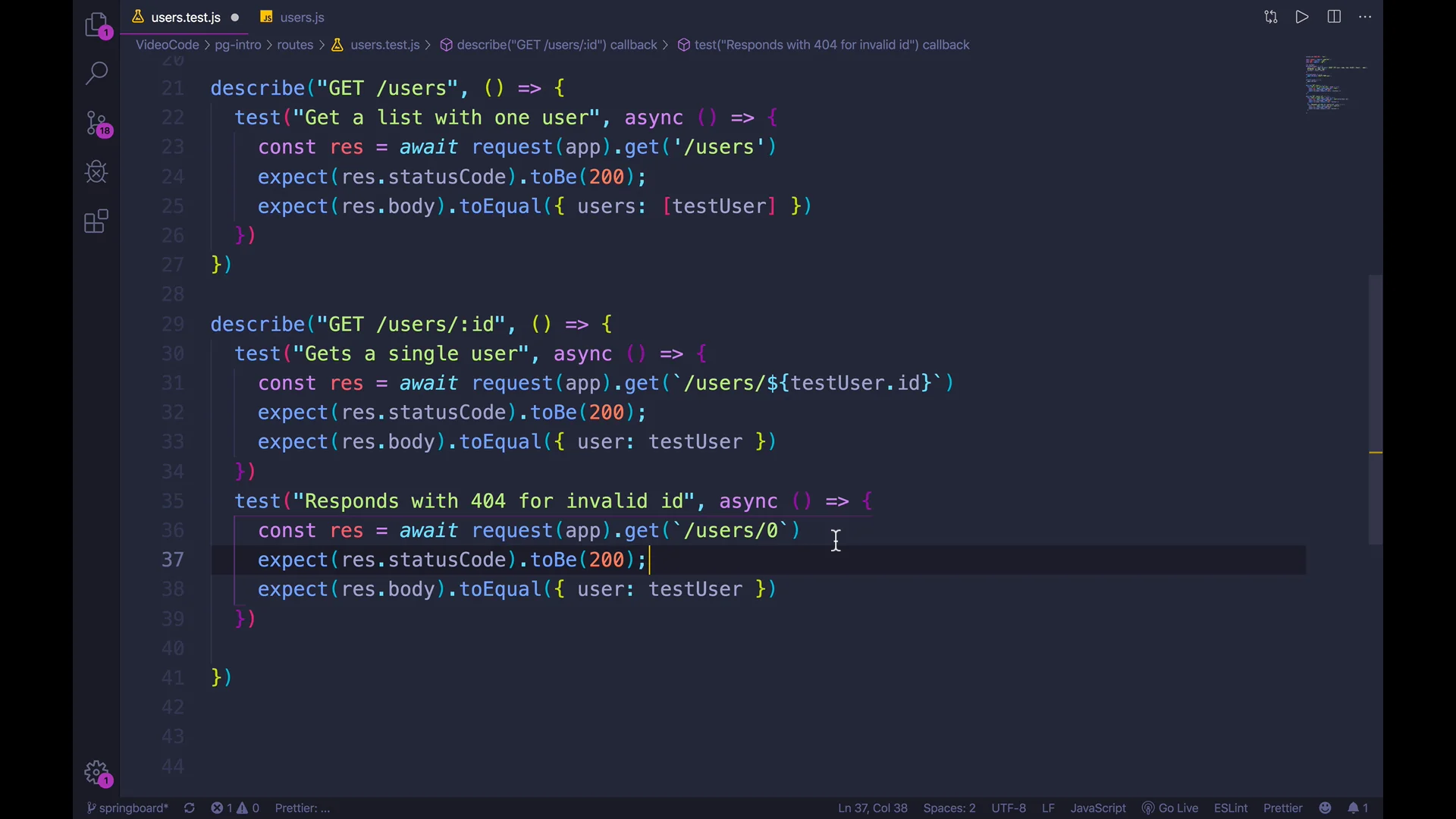Image resolution: width=1456 pixels, height=819 pixels.
Task: Change indentation via Spaces: 2
Action: (x=949, y=808)
